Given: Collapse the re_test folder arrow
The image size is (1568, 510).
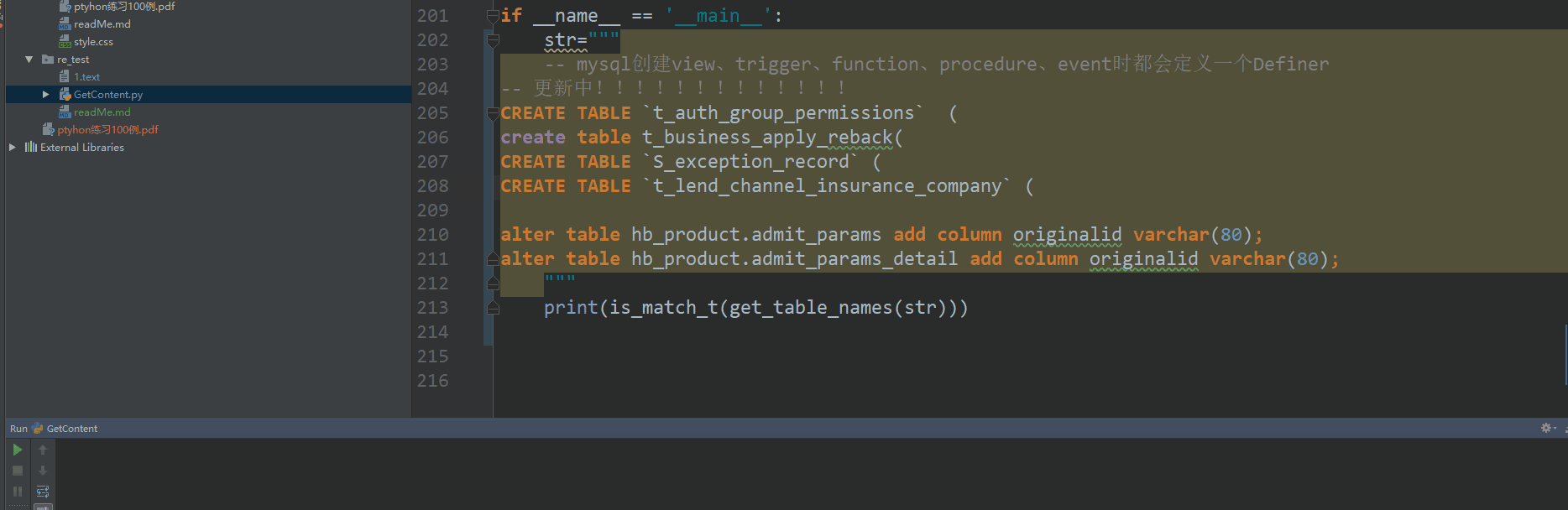Looking at the screenshot, I should coord(29,60).
